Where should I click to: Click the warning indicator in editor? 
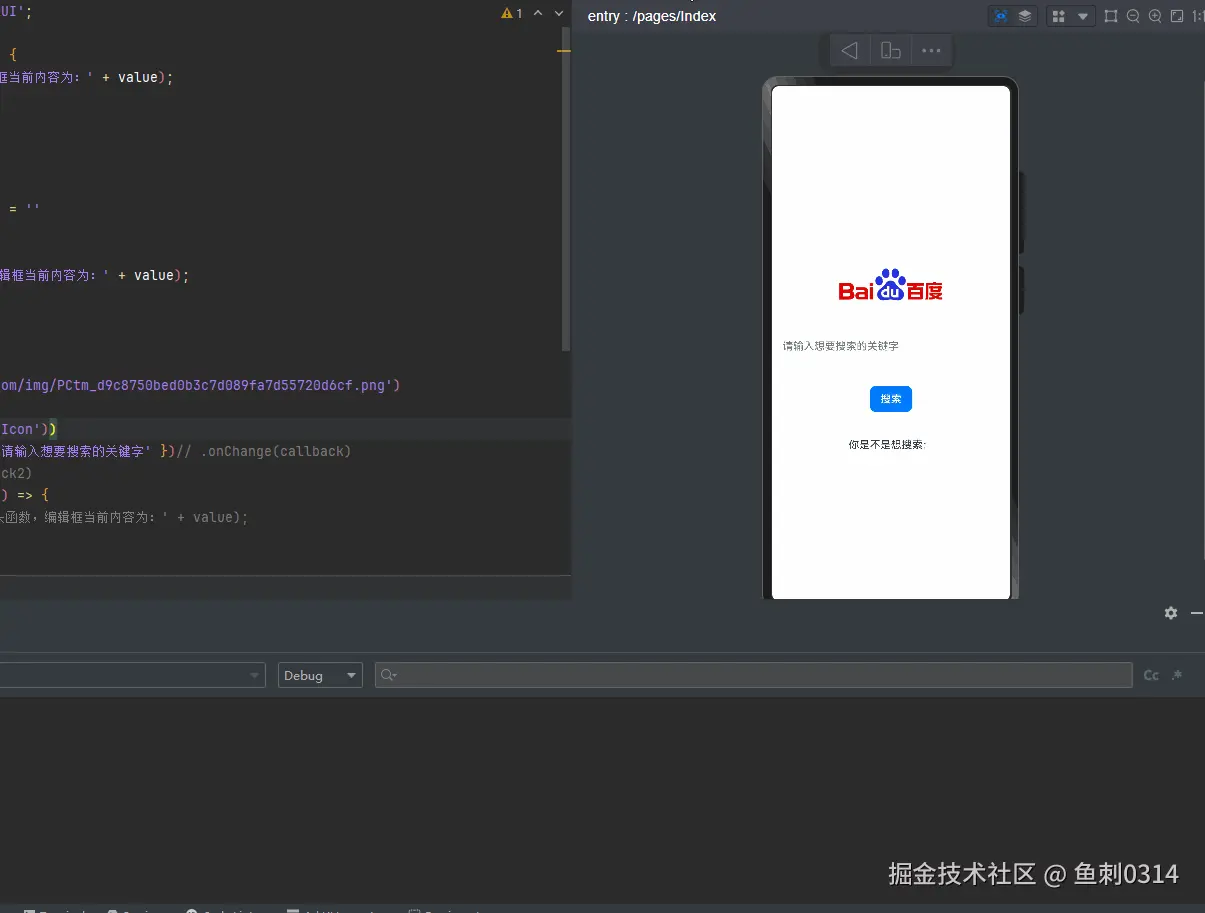(x=511, y=14)
